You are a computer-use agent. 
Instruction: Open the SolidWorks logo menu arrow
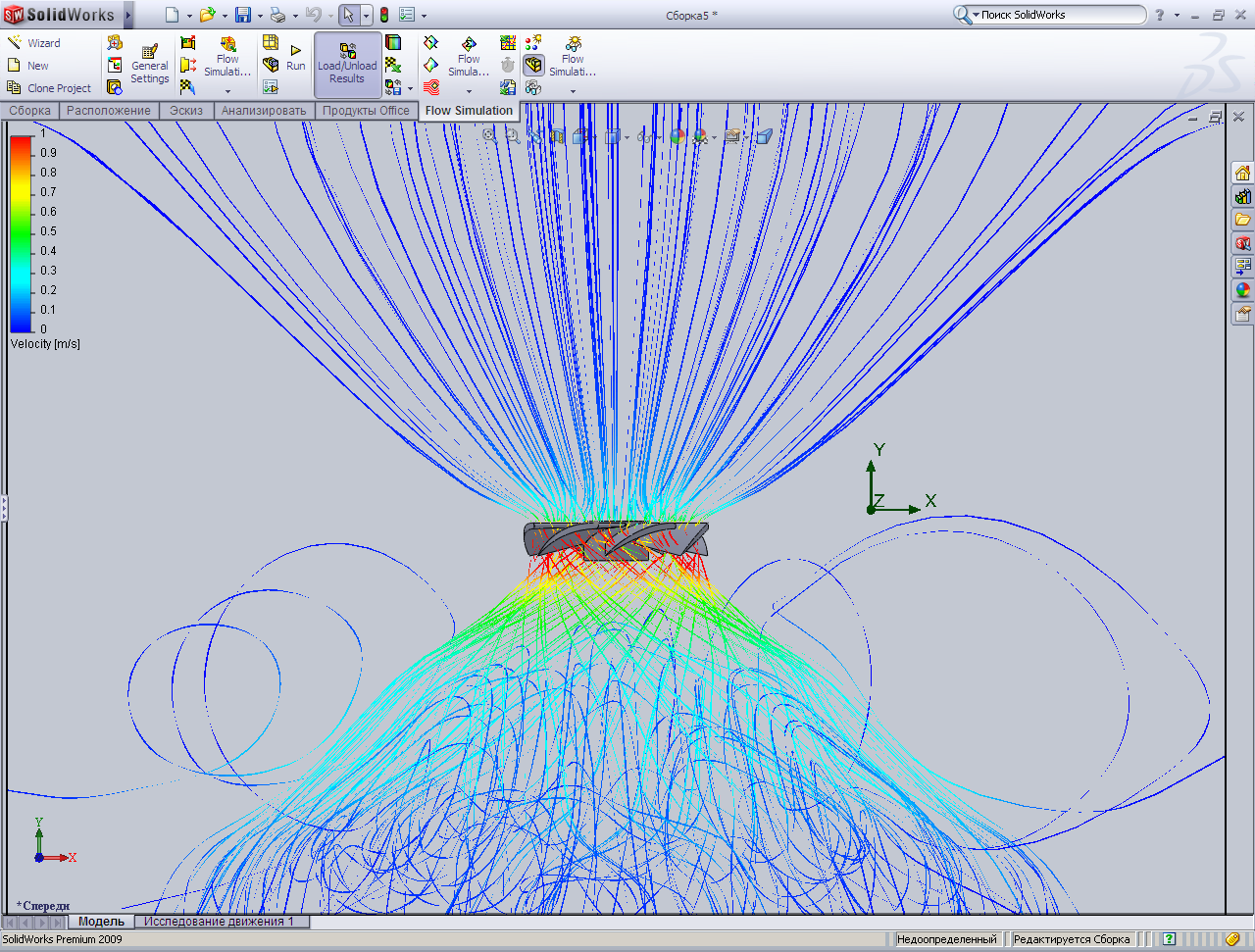point(128,15)
